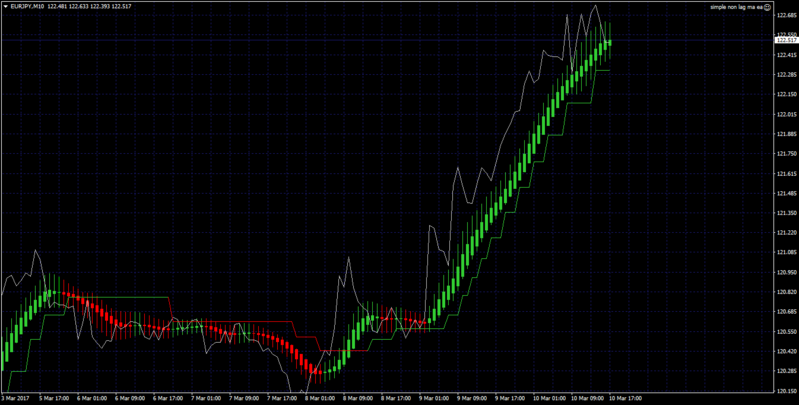Click the '9 Mar 09:00' time label
Screen dimensions: 799x405
(473, 398)
